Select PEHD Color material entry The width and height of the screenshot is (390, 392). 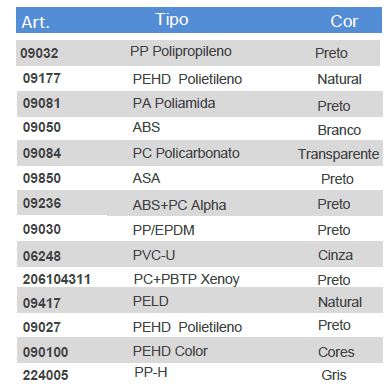(x=170, y=351)
